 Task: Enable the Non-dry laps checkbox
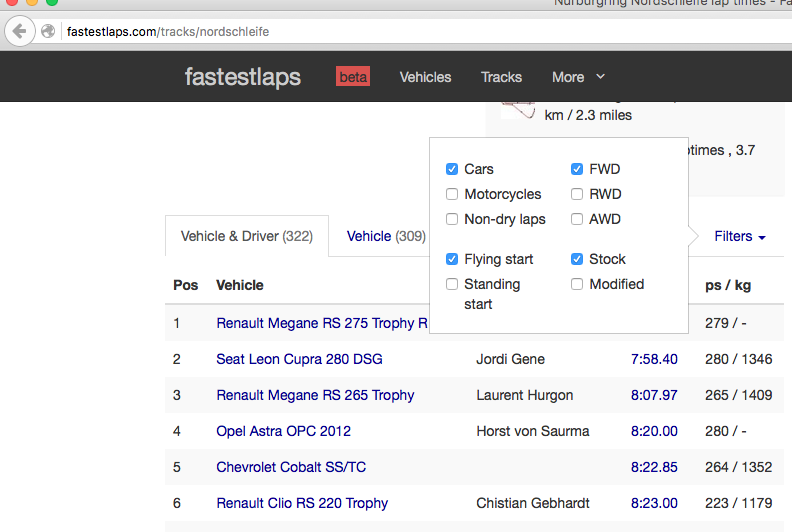coord(452,219)
